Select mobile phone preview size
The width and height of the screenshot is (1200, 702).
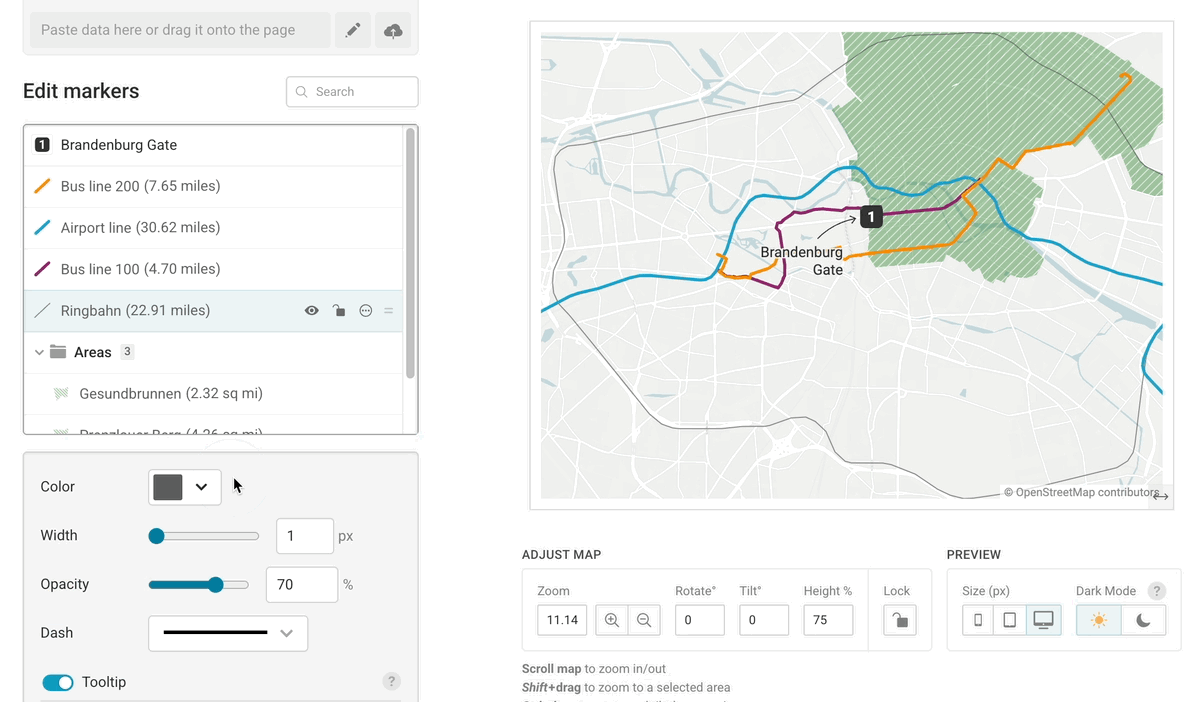click(978, 620)
